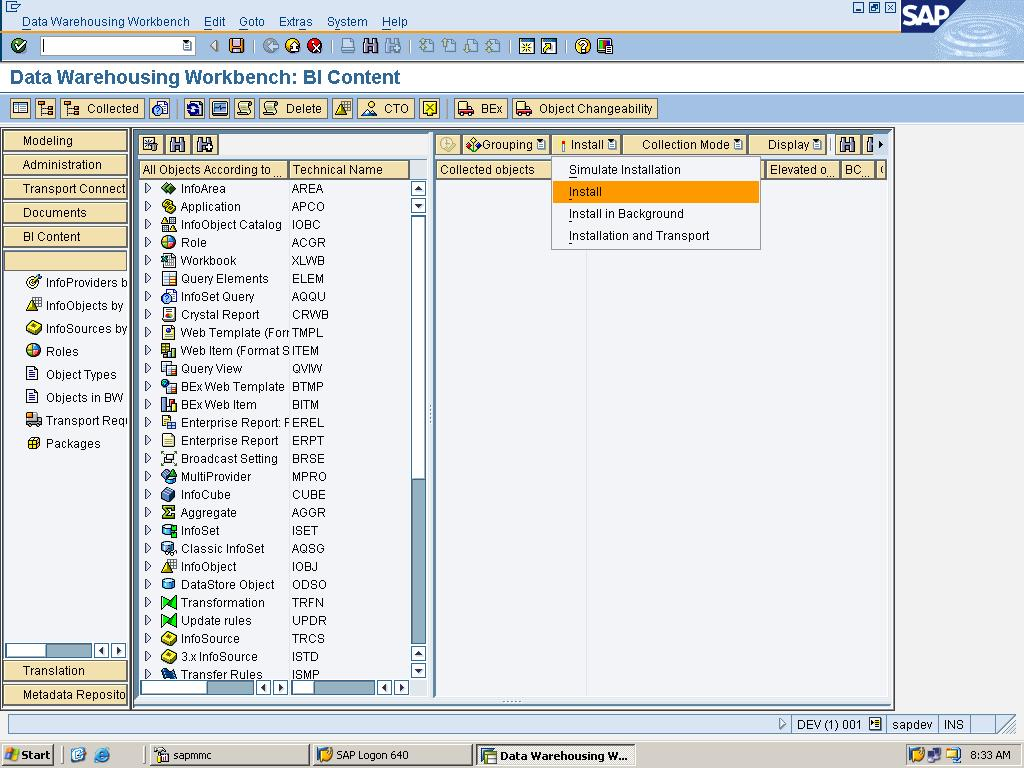Choose Install in Background
The height and width of the screenshot is (768, 1024).
tap(656, 214)
